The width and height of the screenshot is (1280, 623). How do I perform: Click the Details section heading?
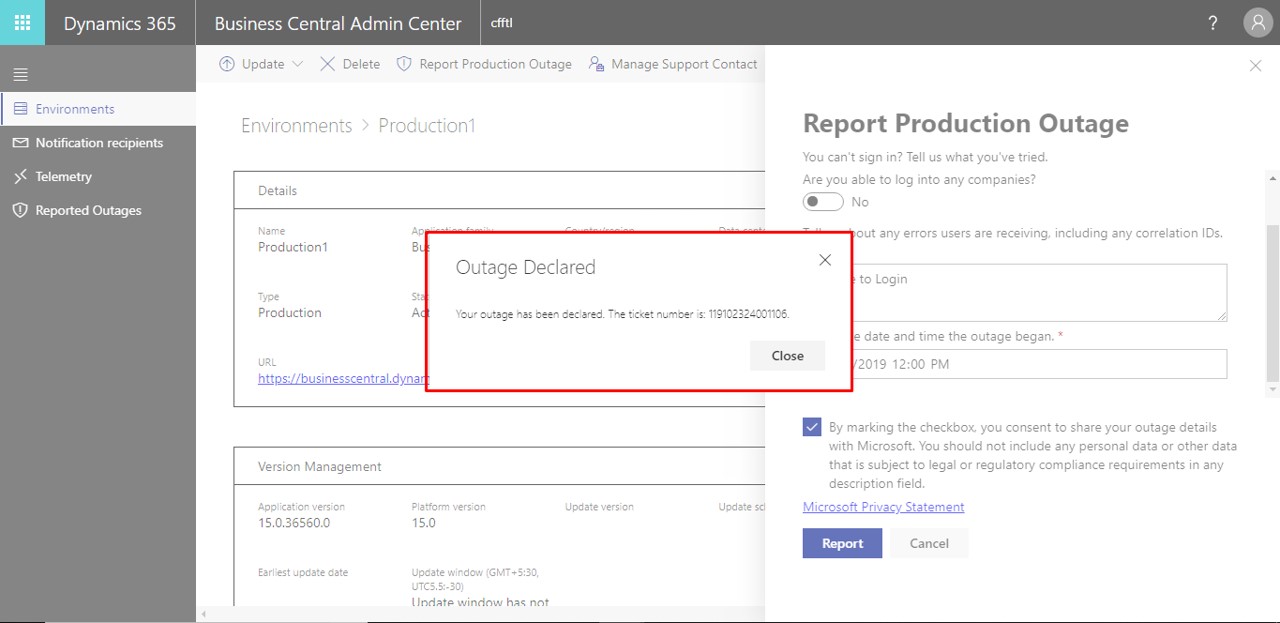(x=278, y=191)
